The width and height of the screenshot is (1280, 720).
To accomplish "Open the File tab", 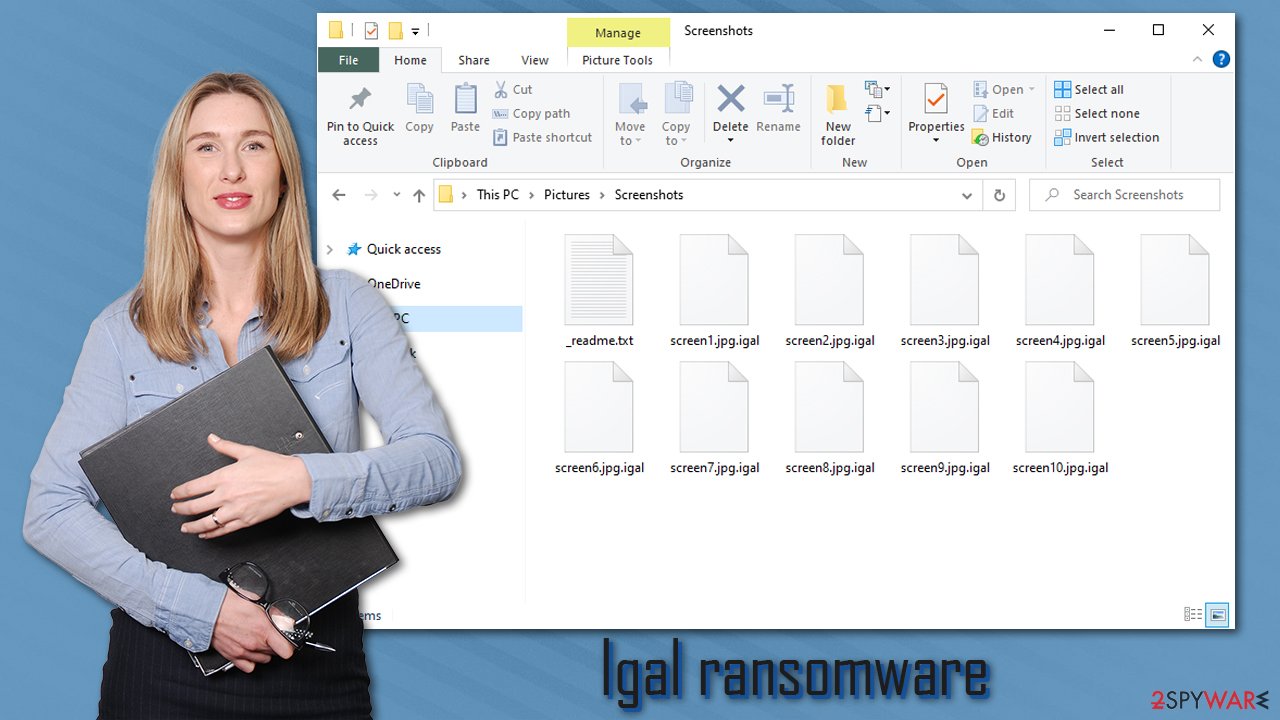I will (x=348, y=60).
